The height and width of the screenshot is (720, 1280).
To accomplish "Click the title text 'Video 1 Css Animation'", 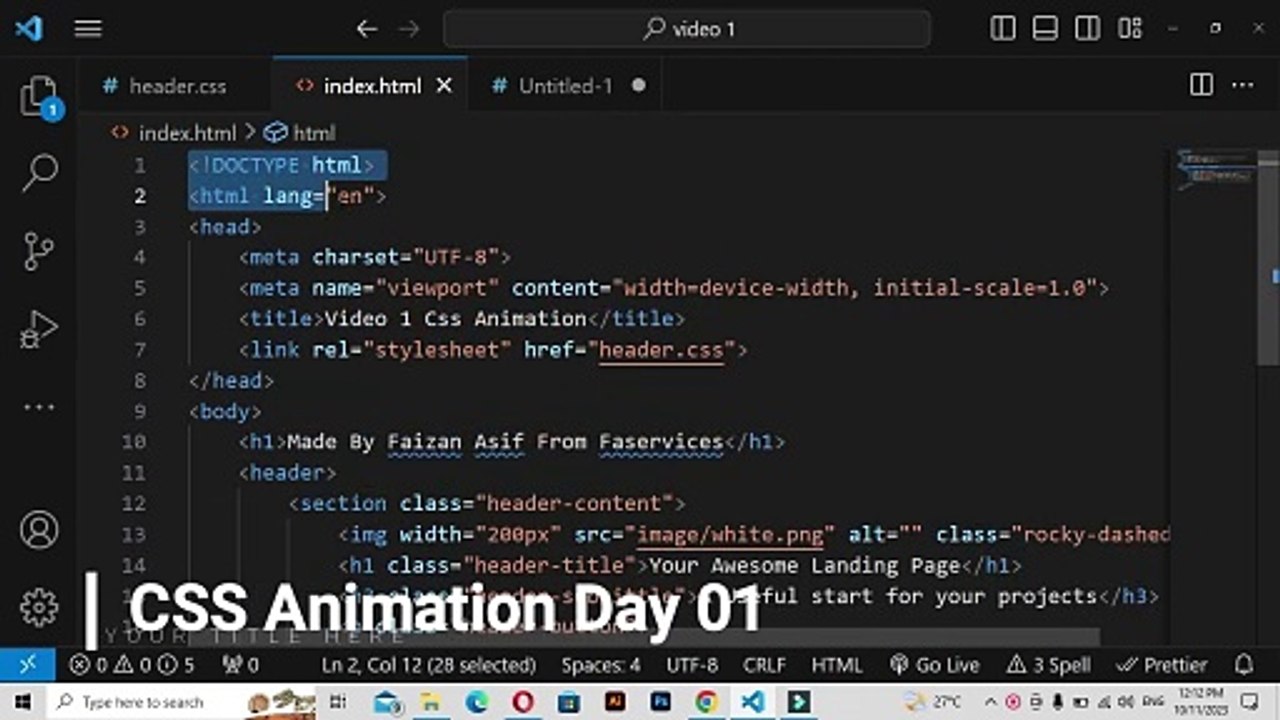I will (455, 319).
